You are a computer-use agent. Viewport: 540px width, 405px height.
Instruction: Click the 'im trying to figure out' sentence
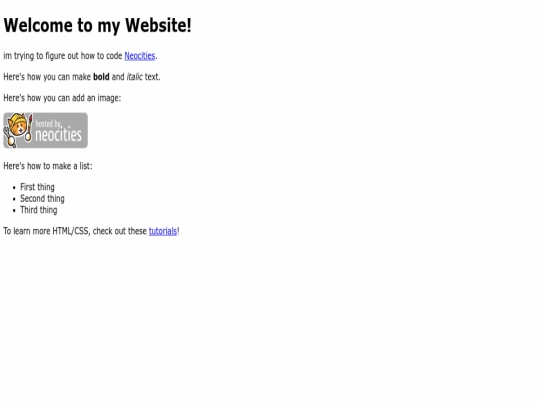pyautogui.click(x=63, y=56)
